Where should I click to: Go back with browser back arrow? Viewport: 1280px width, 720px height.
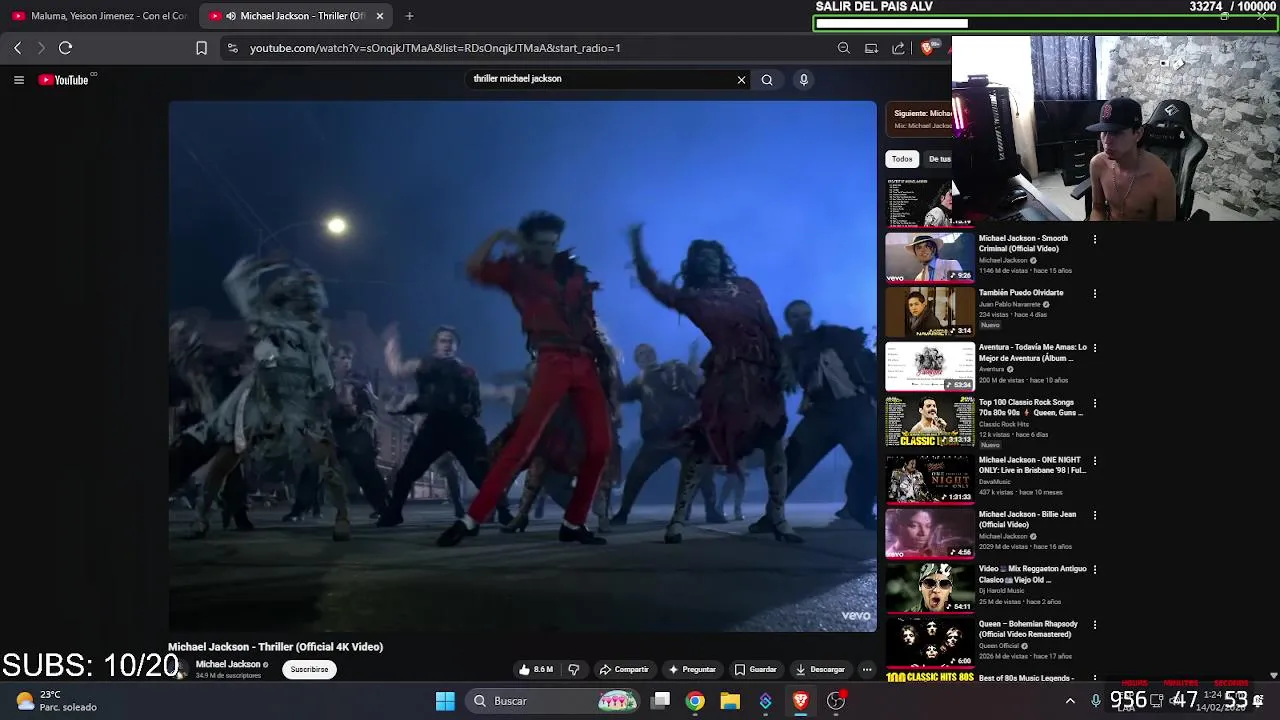point(17,48)
